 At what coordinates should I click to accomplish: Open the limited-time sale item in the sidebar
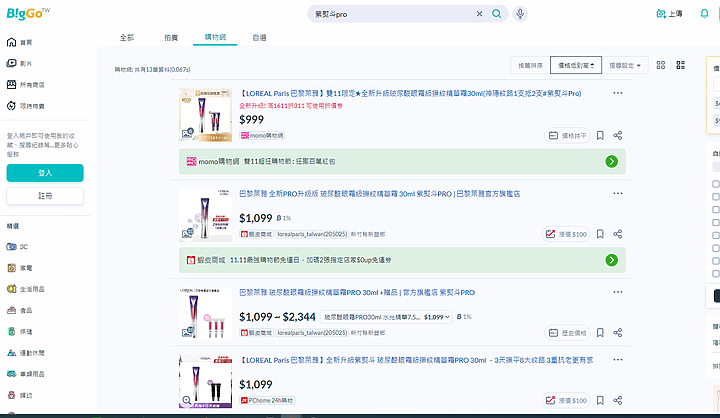(26, 106)
